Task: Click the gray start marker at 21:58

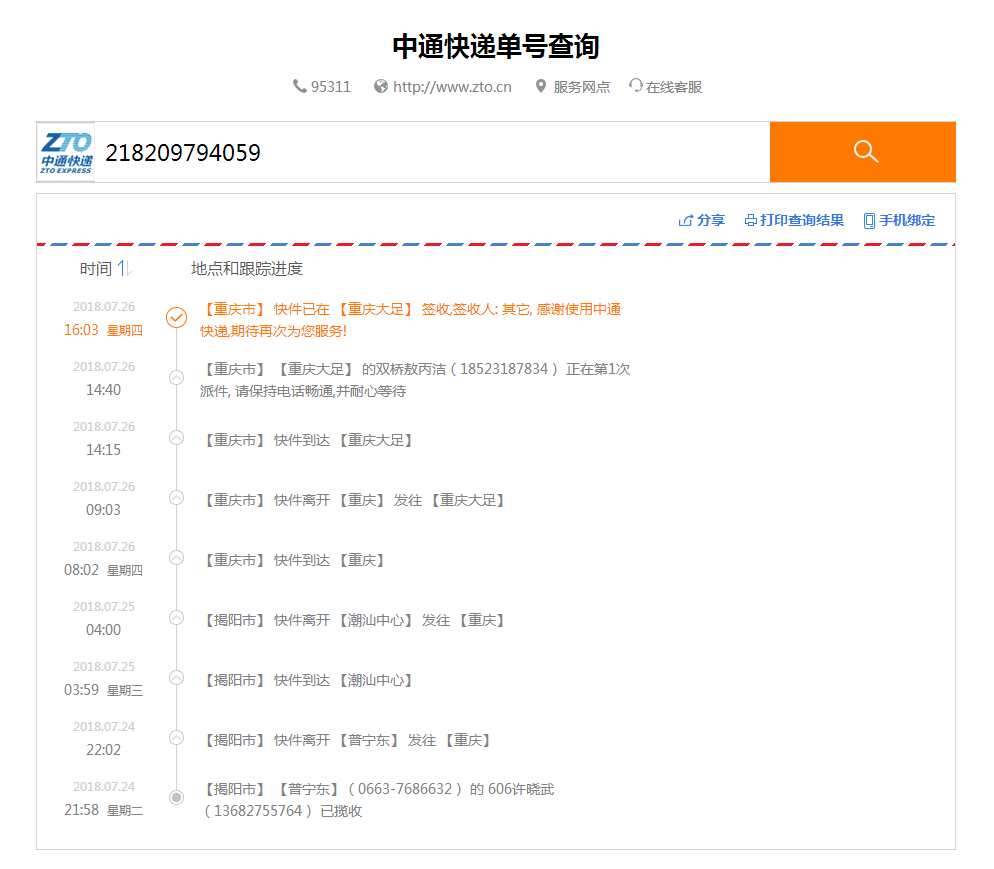Action: click(177, 797)
